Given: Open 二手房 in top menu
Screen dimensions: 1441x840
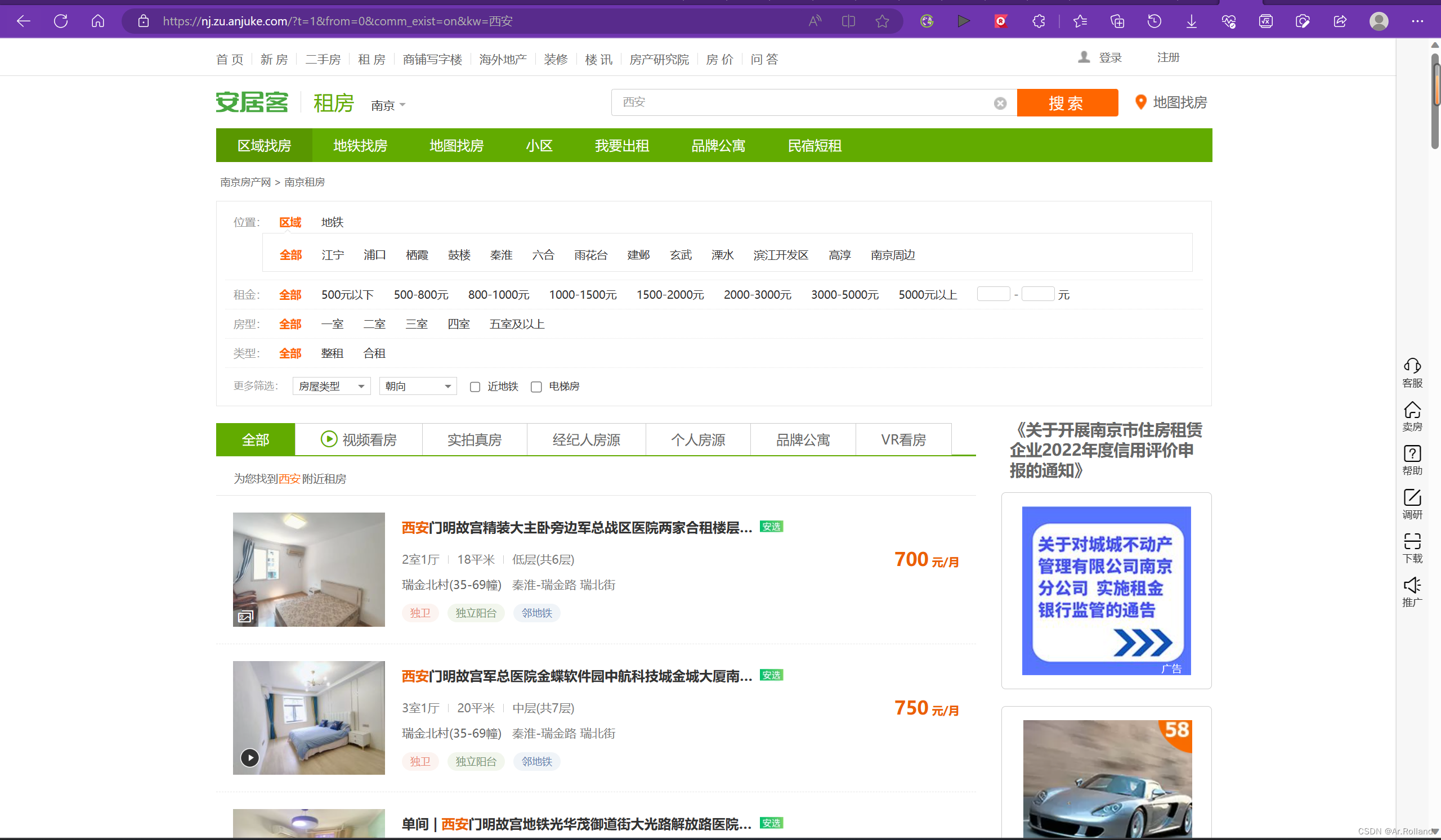Looking at the screenshot, I should point(323,59).
